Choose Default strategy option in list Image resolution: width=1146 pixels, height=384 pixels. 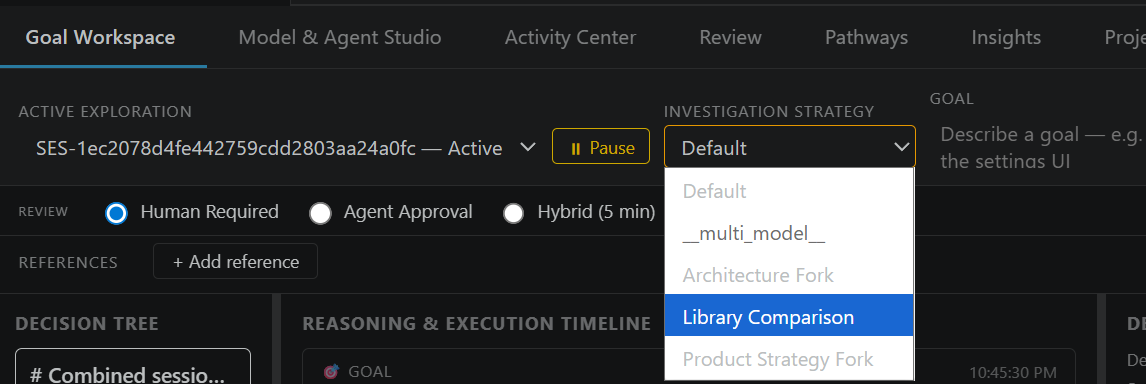789,191
